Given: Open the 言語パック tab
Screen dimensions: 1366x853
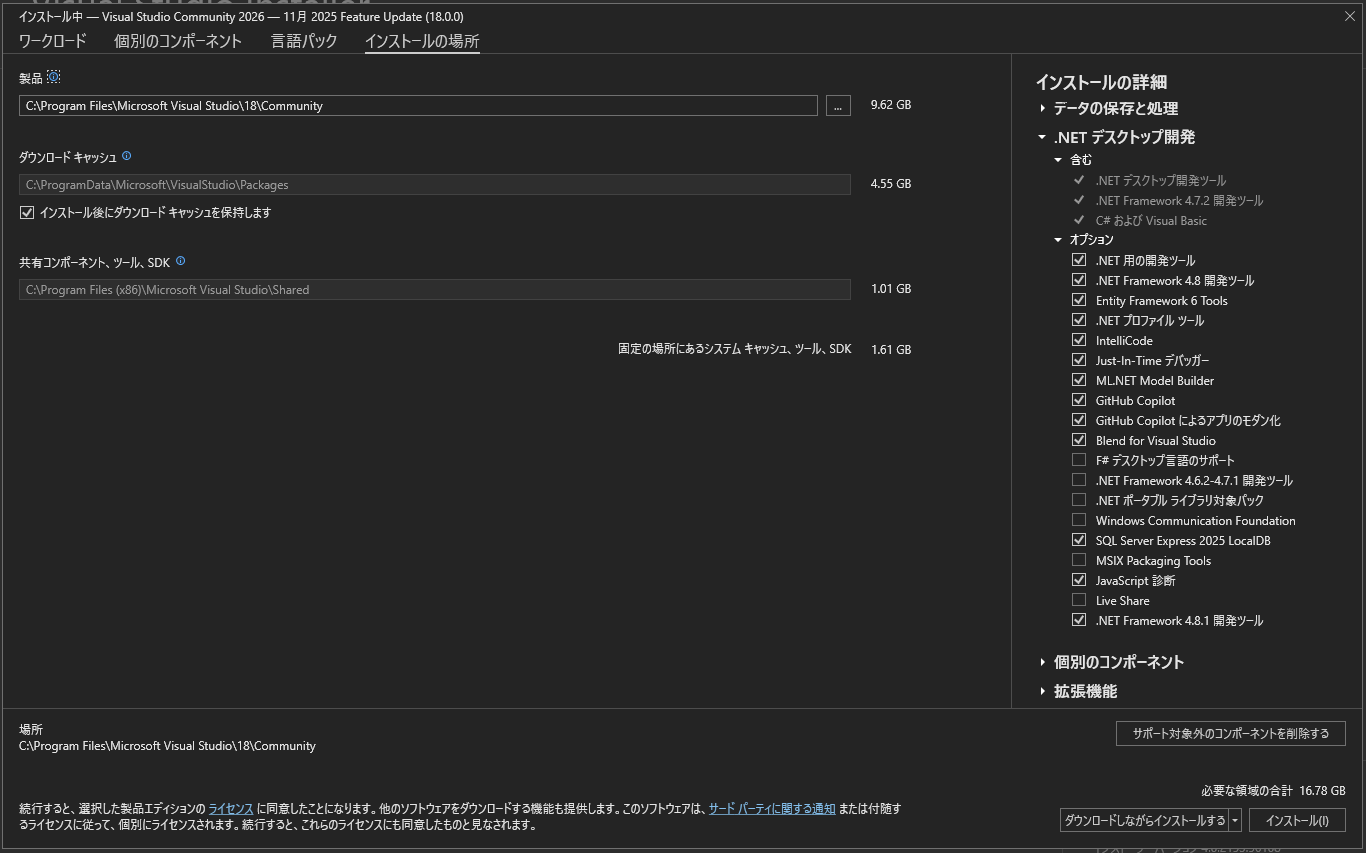Looking at the screenshot, I should point(304,41).
